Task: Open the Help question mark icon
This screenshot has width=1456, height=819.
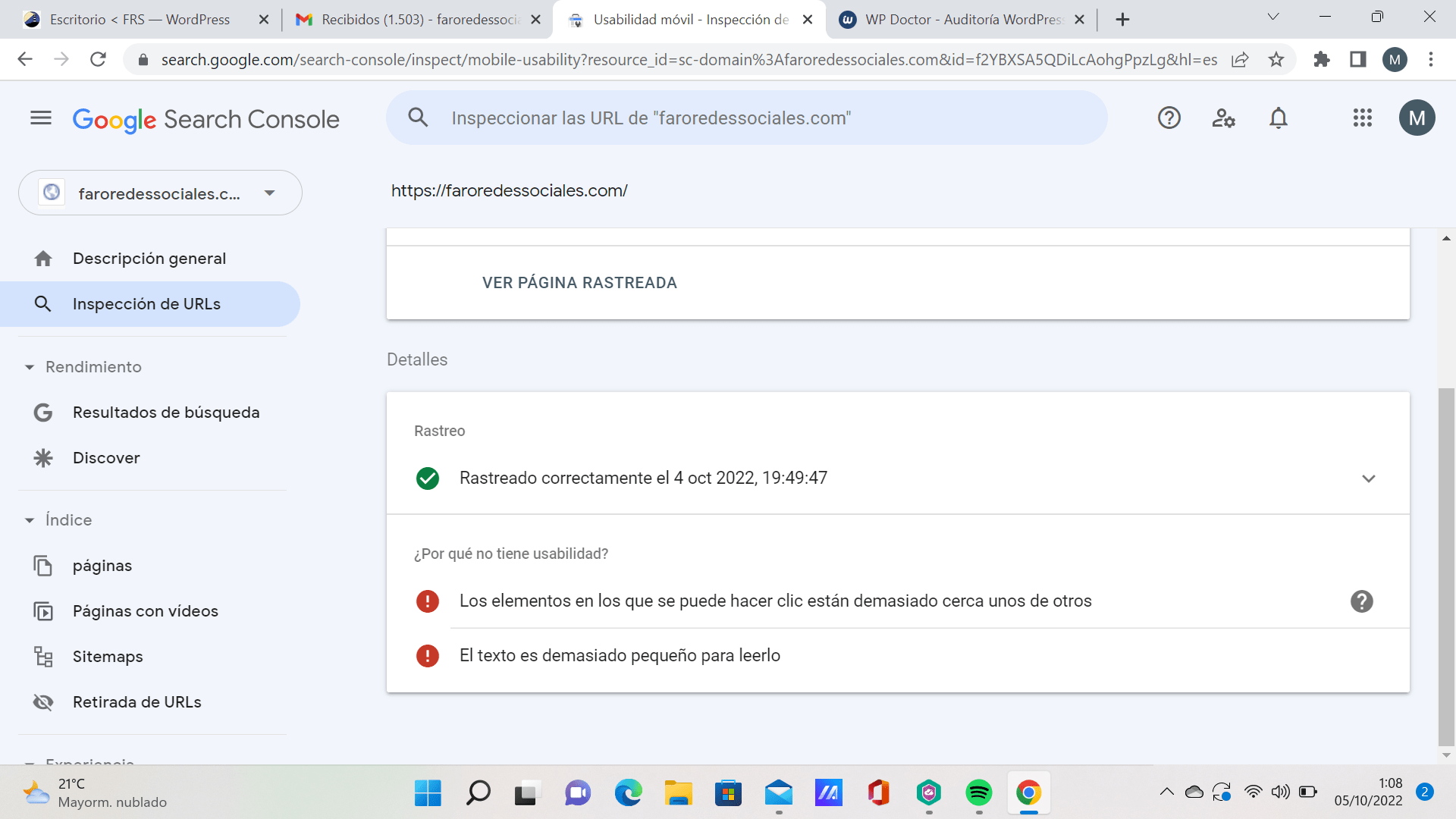Action: 1169,118
